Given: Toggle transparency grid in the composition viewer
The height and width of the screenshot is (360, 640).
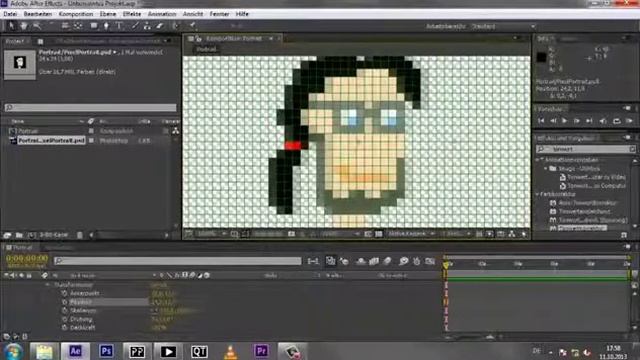Looking at the screenshot, I should pyautogui.click(x=378, y=234).
